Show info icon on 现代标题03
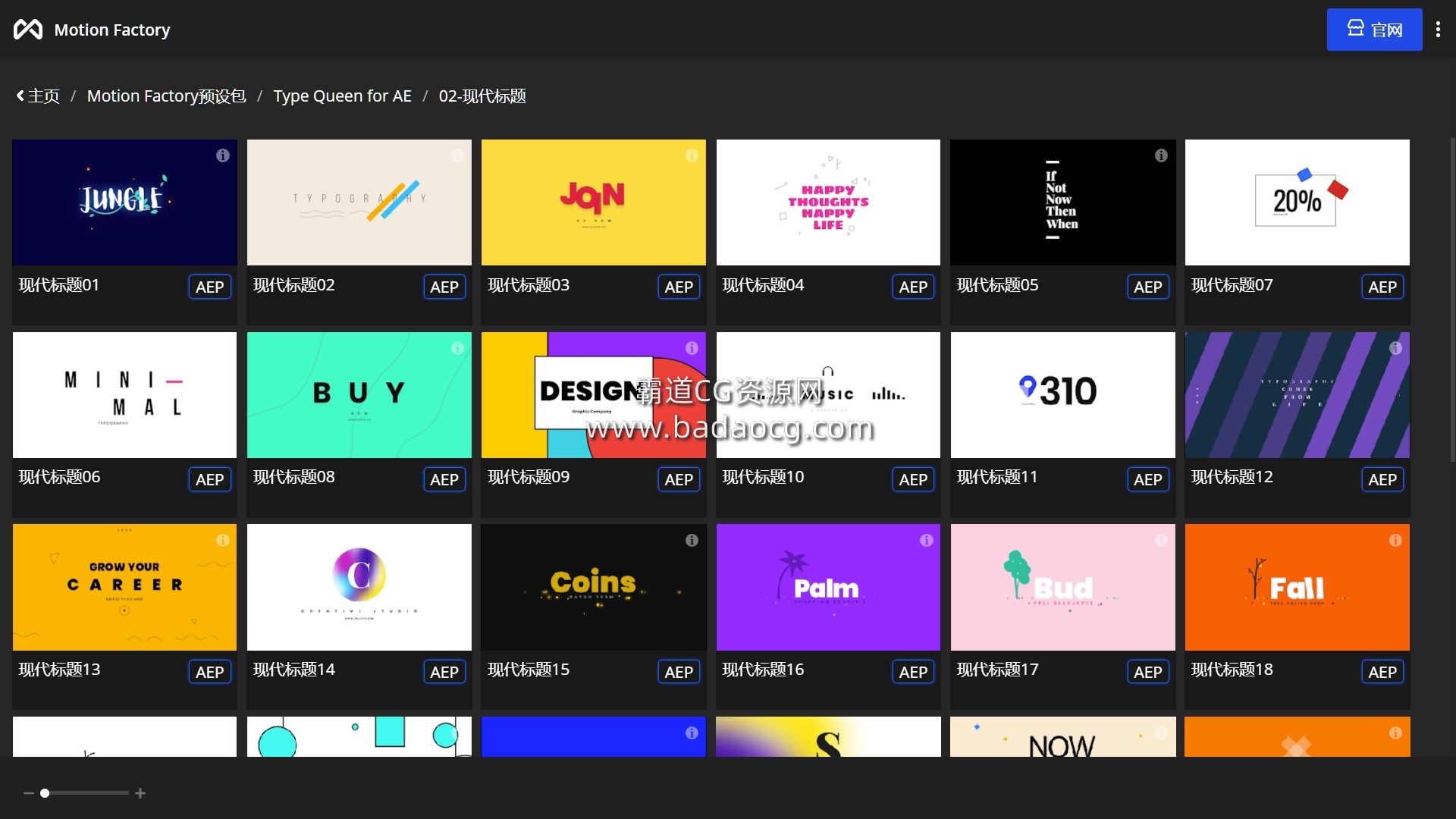1456x819 pixels. tap(692, 155)
